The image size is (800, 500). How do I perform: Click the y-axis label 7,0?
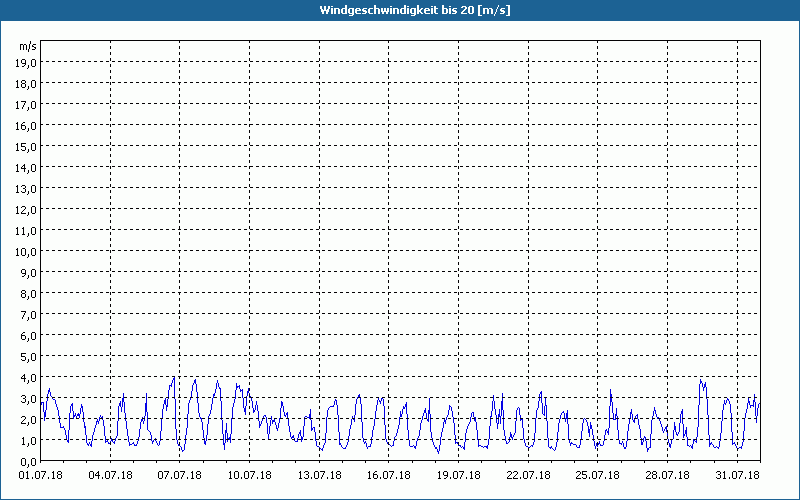tap(29, 315)
